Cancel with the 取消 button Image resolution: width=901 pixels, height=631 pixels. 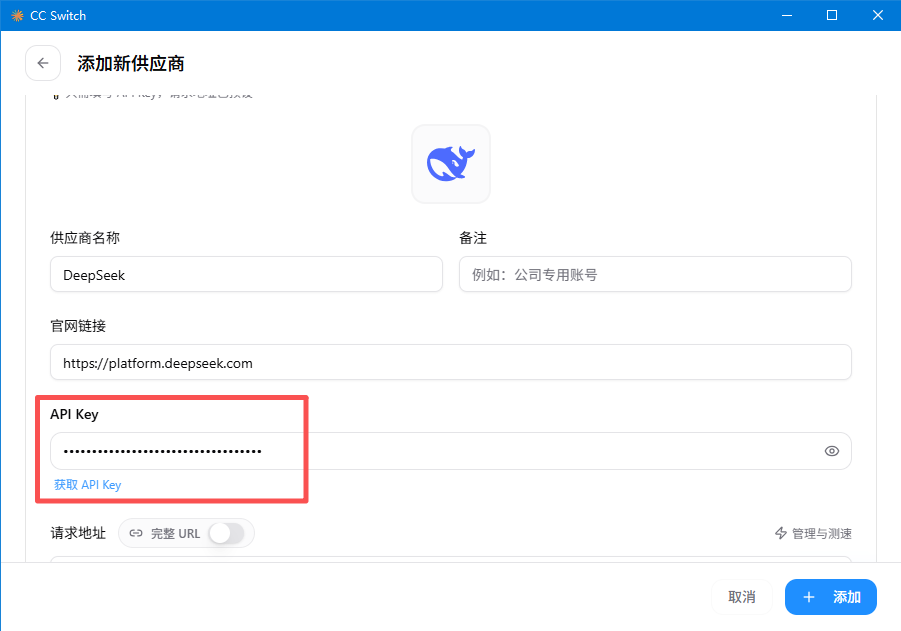tap(741, 597)
